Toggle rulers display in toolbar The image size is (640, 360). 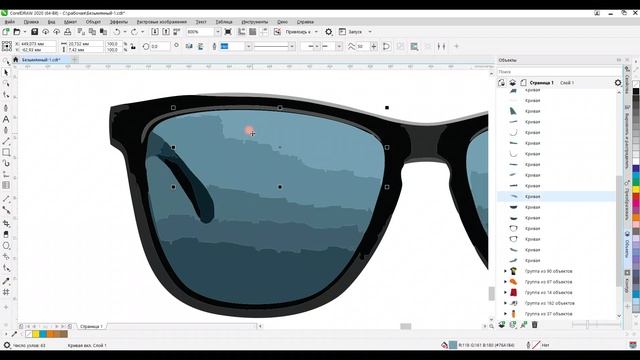tap(242, 32)
